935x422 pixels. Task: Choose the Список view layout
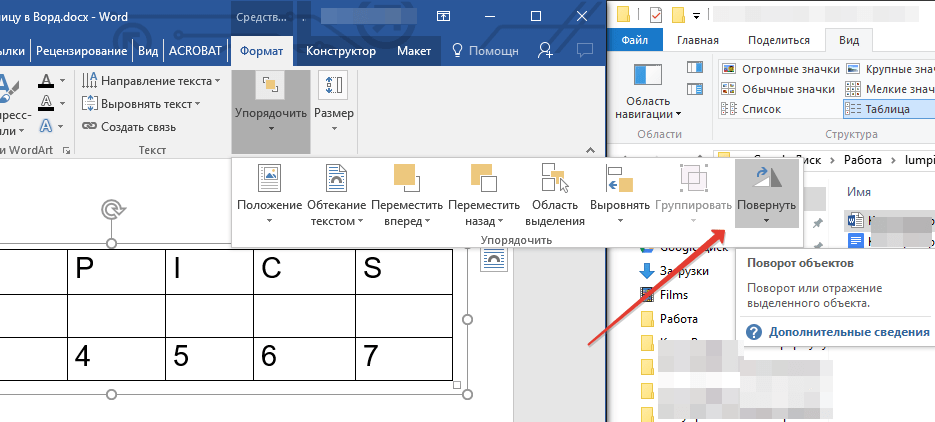[761, 108]
